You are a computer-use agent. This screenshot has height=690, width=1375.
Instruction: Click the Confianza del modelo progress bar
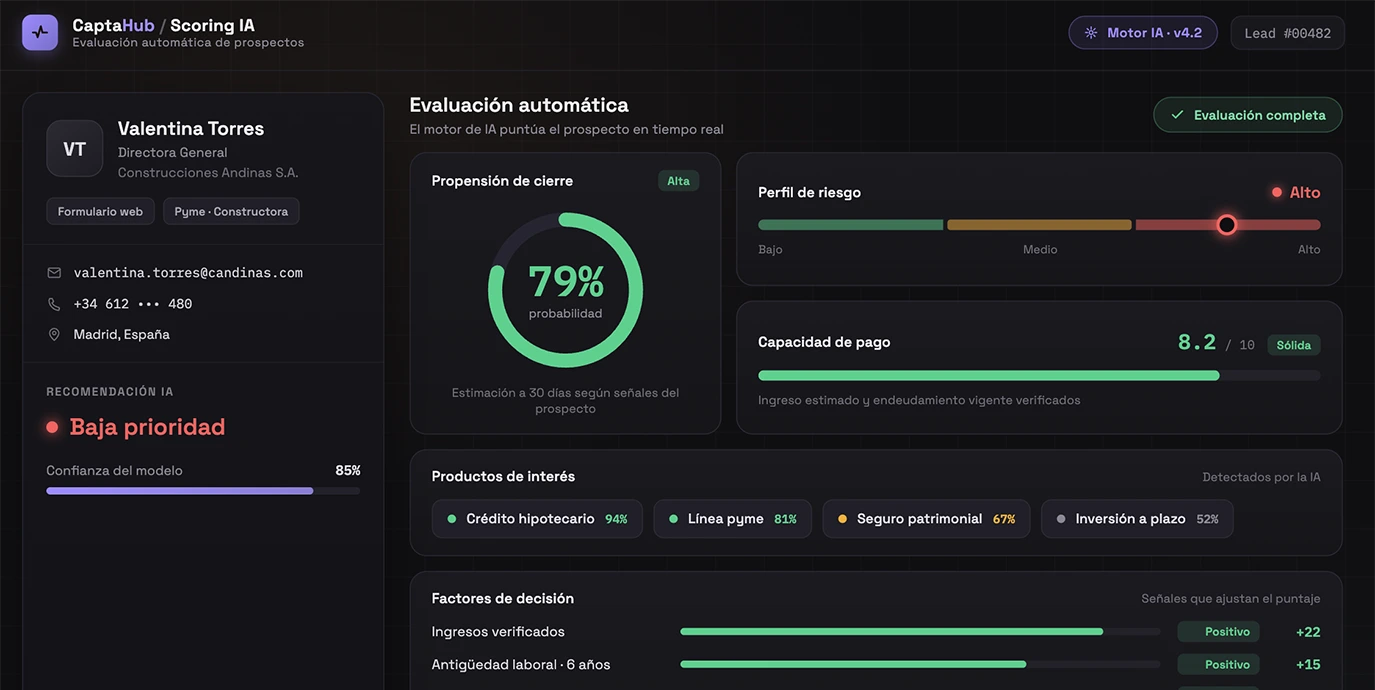tap(203, 491)
